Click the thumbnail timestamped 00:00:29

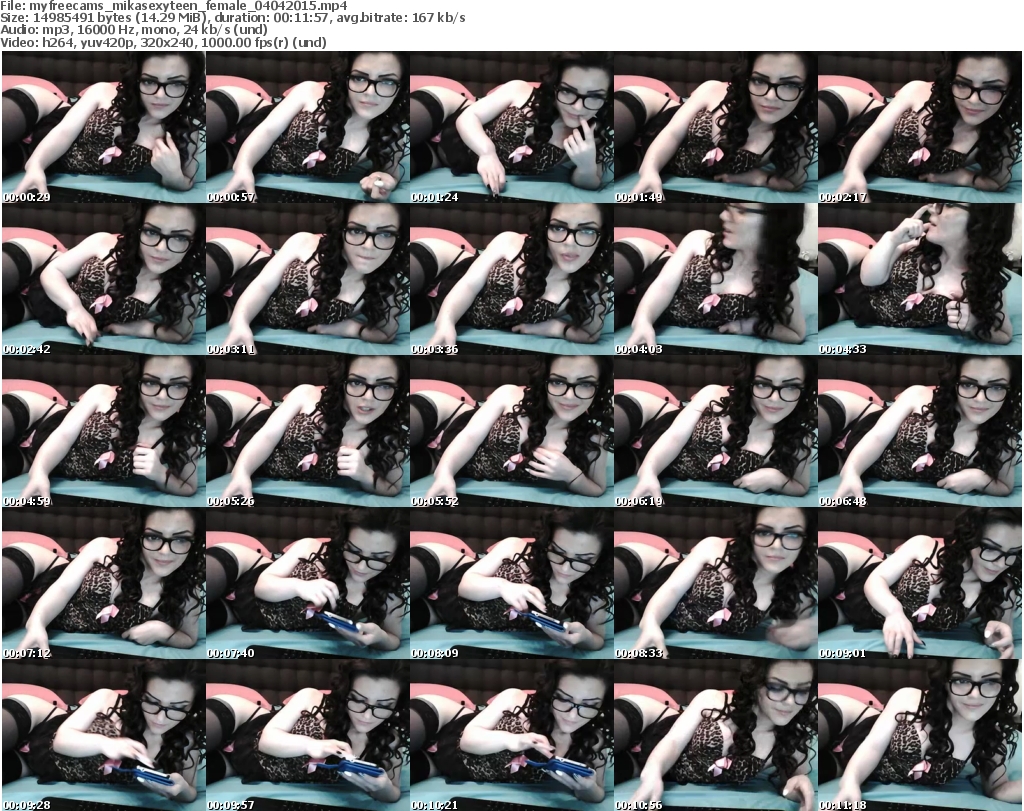tap(103, 127)
